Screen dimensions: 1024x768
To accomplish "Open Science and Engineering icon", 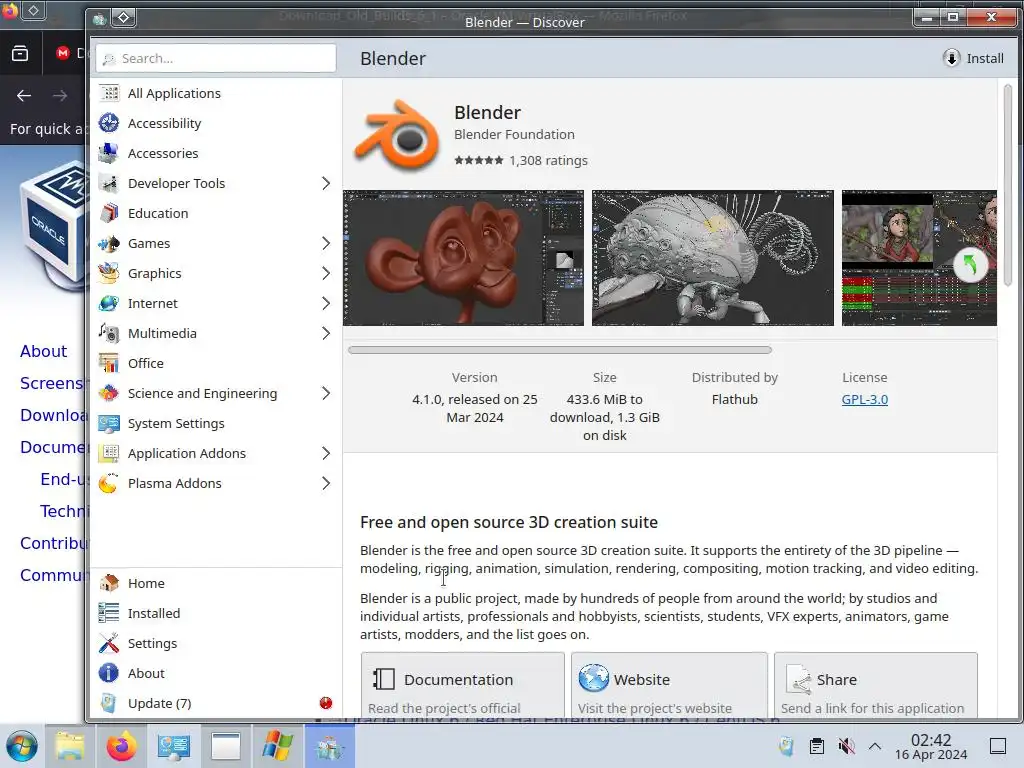I will pos(109,394).
